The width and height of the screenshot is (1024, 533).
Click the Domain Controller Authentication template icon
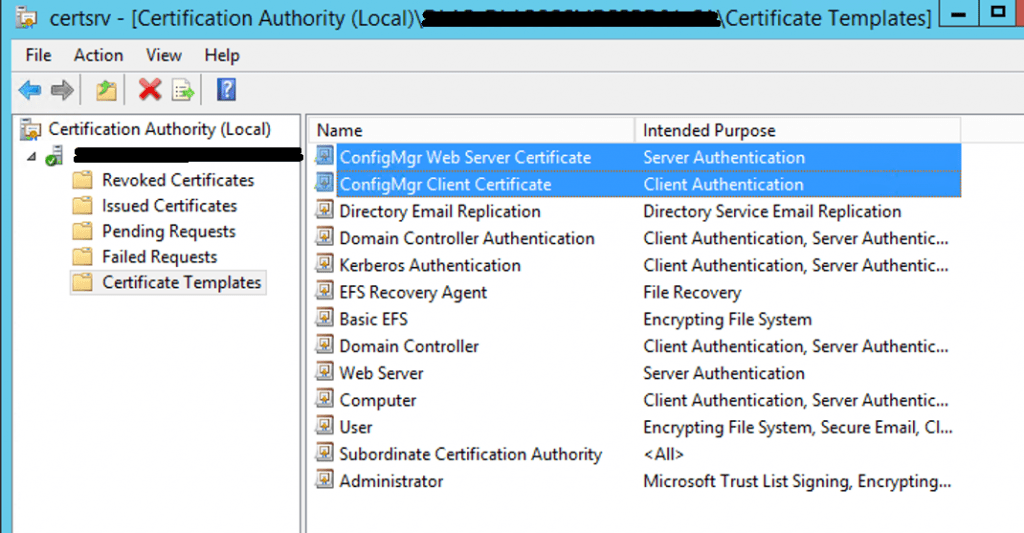coord(325,236)
